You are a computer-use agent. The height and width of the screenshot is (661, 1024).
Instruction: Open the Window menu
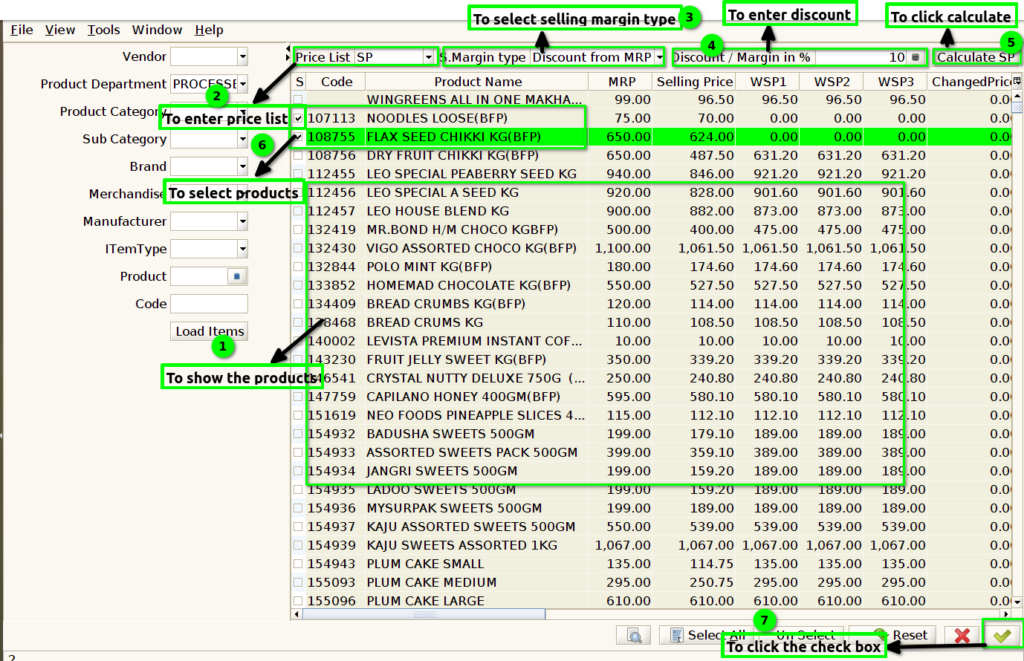(x=157, y=30)
